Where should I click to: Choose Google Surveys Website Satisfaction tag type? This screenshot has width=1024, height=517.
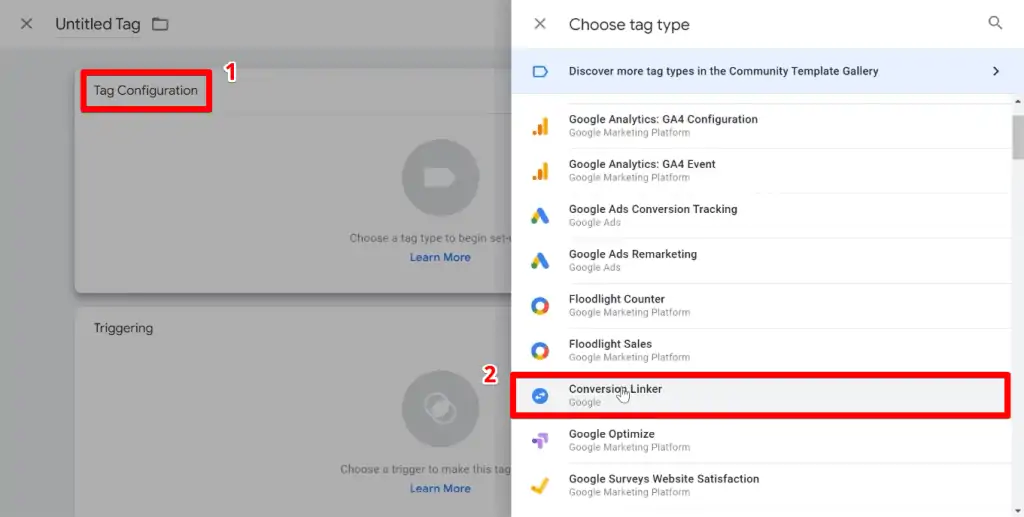click(761, 486)
